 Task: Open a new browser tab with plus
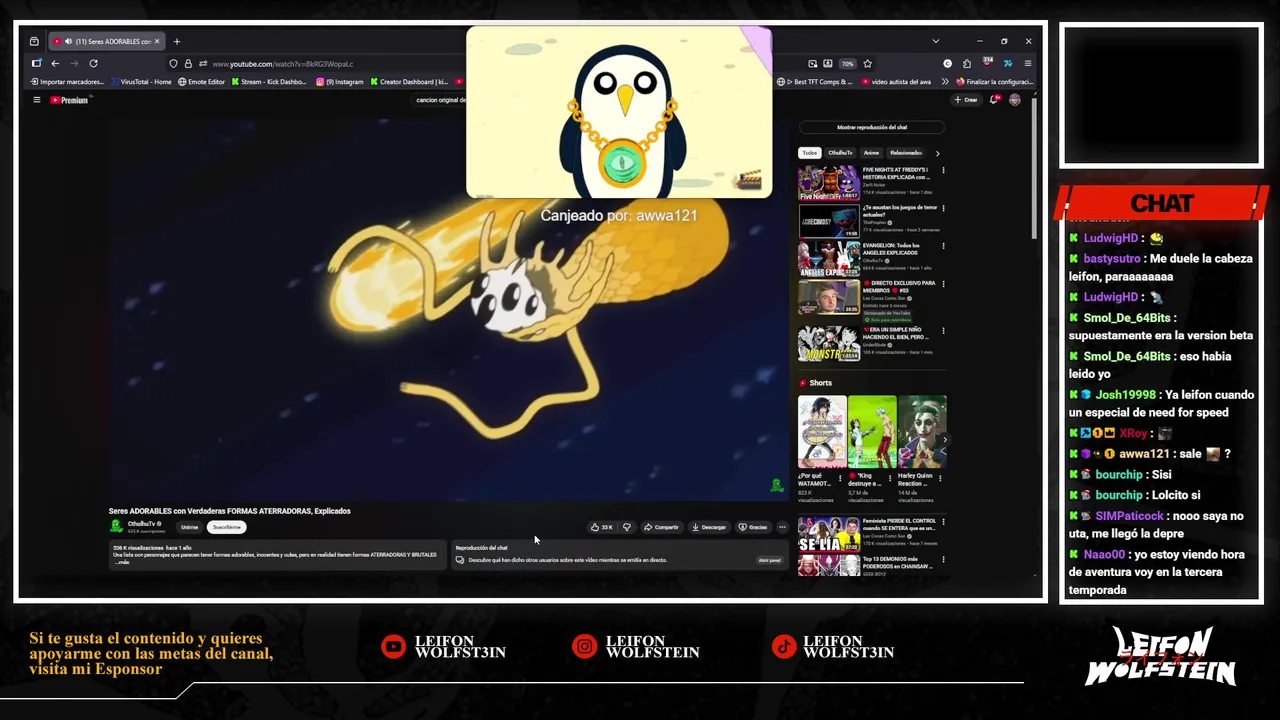[x=177, y=41]
